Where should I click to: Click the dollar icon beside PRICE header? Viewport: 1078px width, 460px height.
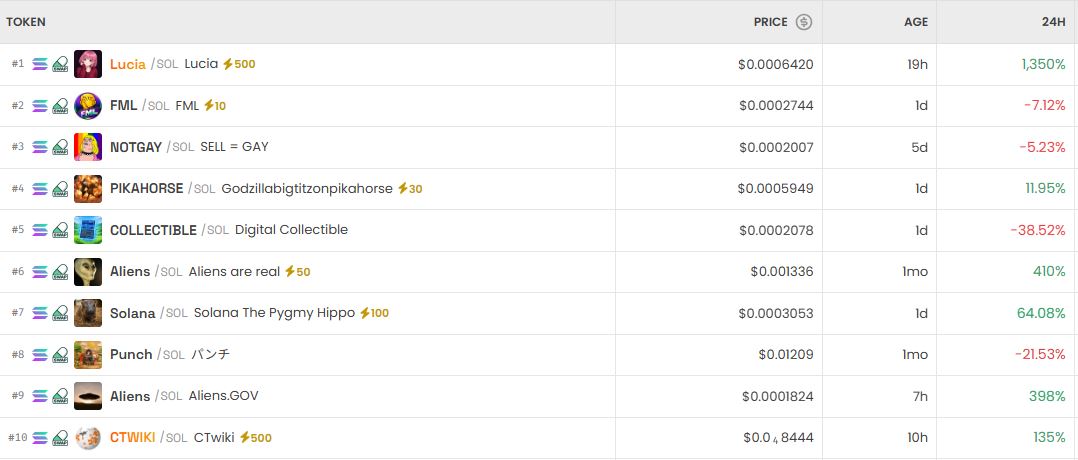click(x=804, y=22)
